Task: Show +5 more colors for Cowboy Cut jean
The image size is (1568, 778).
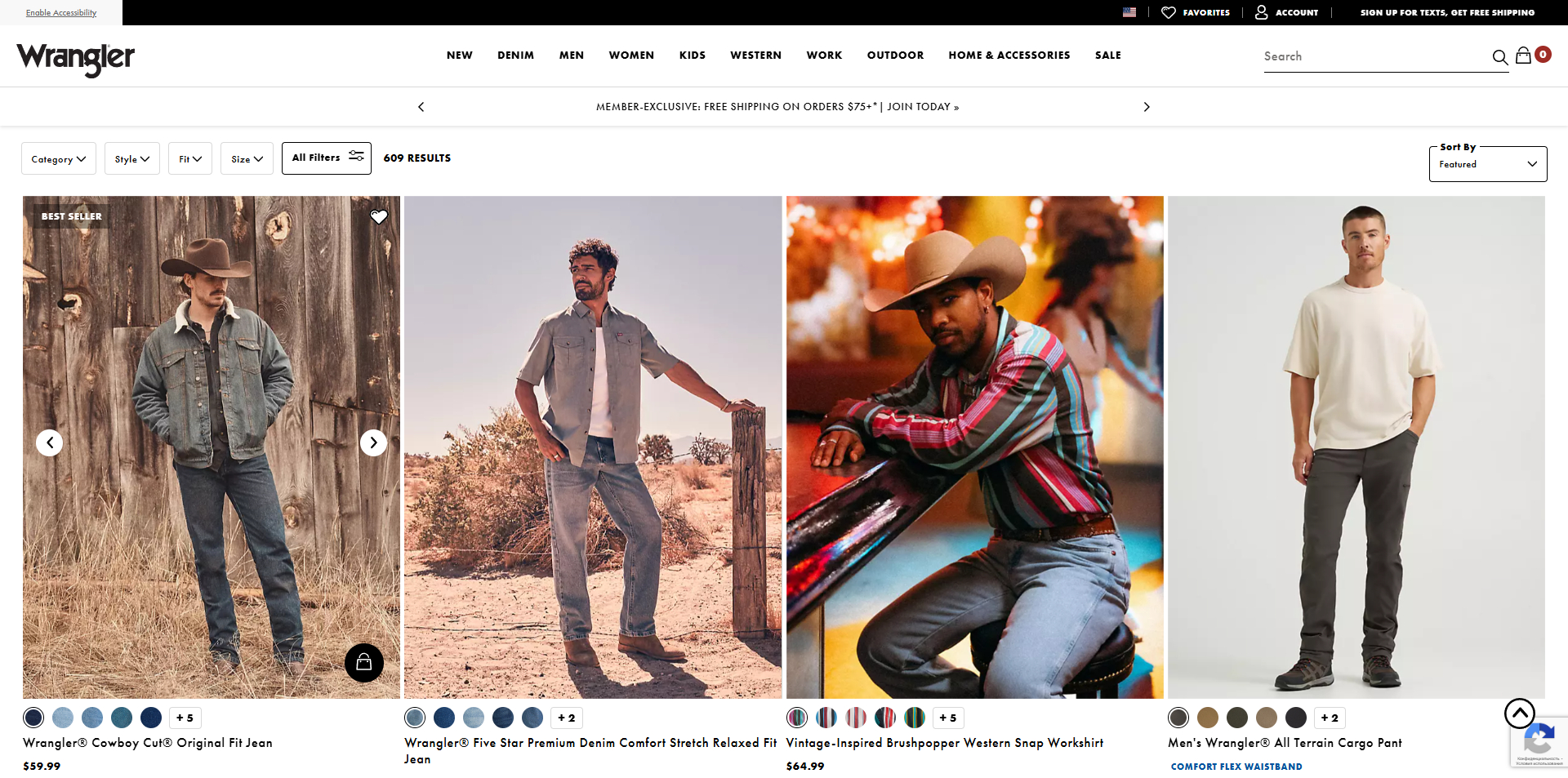Action: tap(185, 718)
